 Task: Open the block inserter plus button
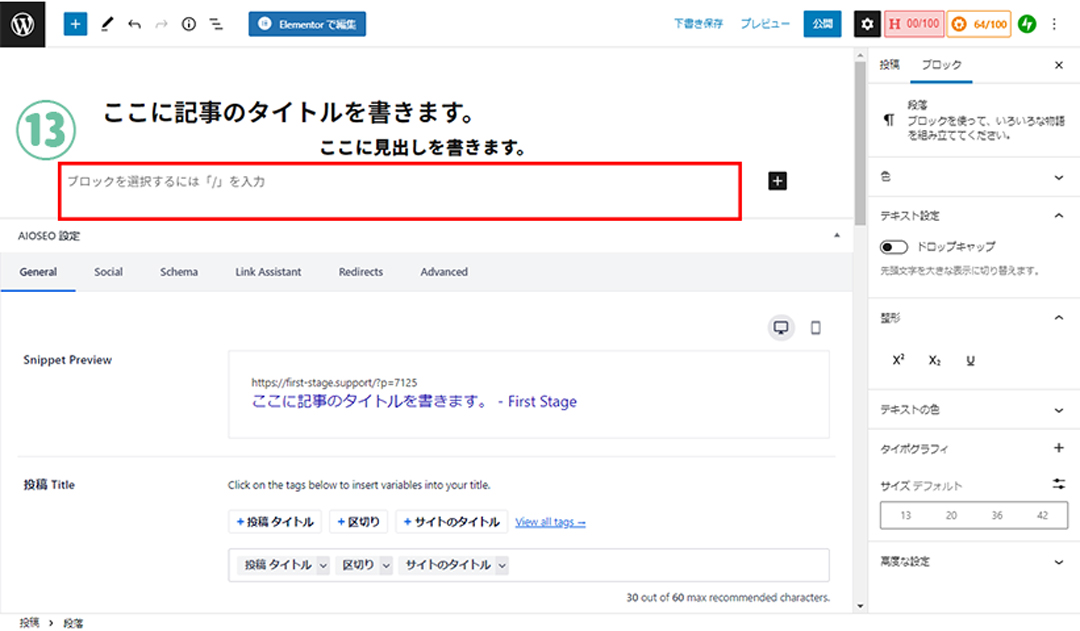(x=76, y=24)
